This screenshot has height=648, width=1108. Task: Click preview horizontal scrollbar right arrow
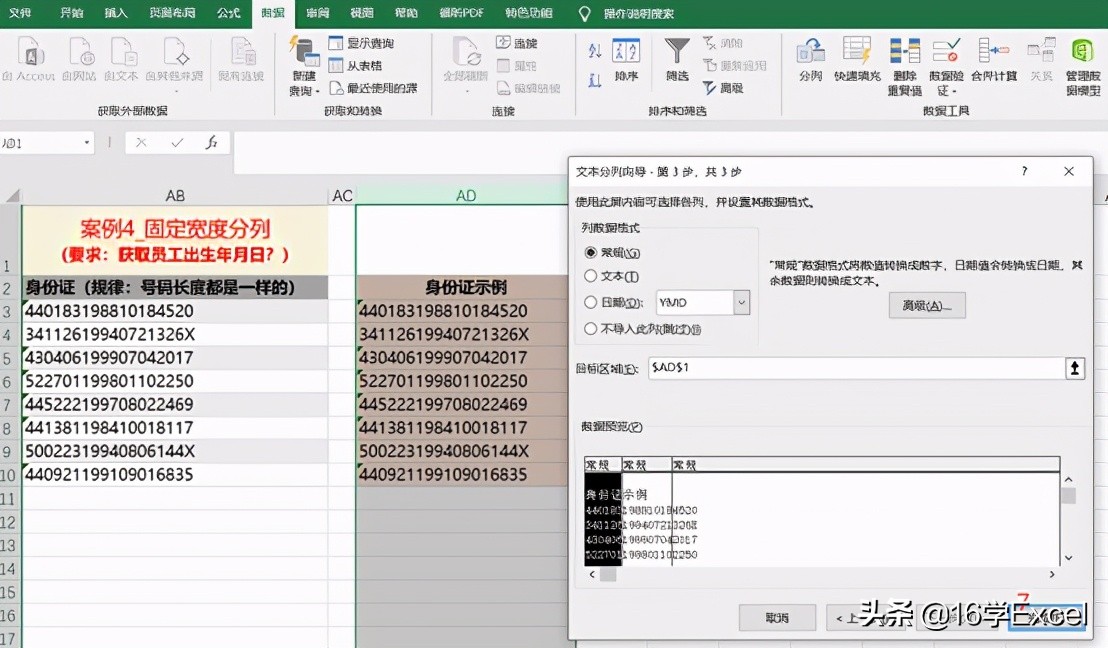1052,575
